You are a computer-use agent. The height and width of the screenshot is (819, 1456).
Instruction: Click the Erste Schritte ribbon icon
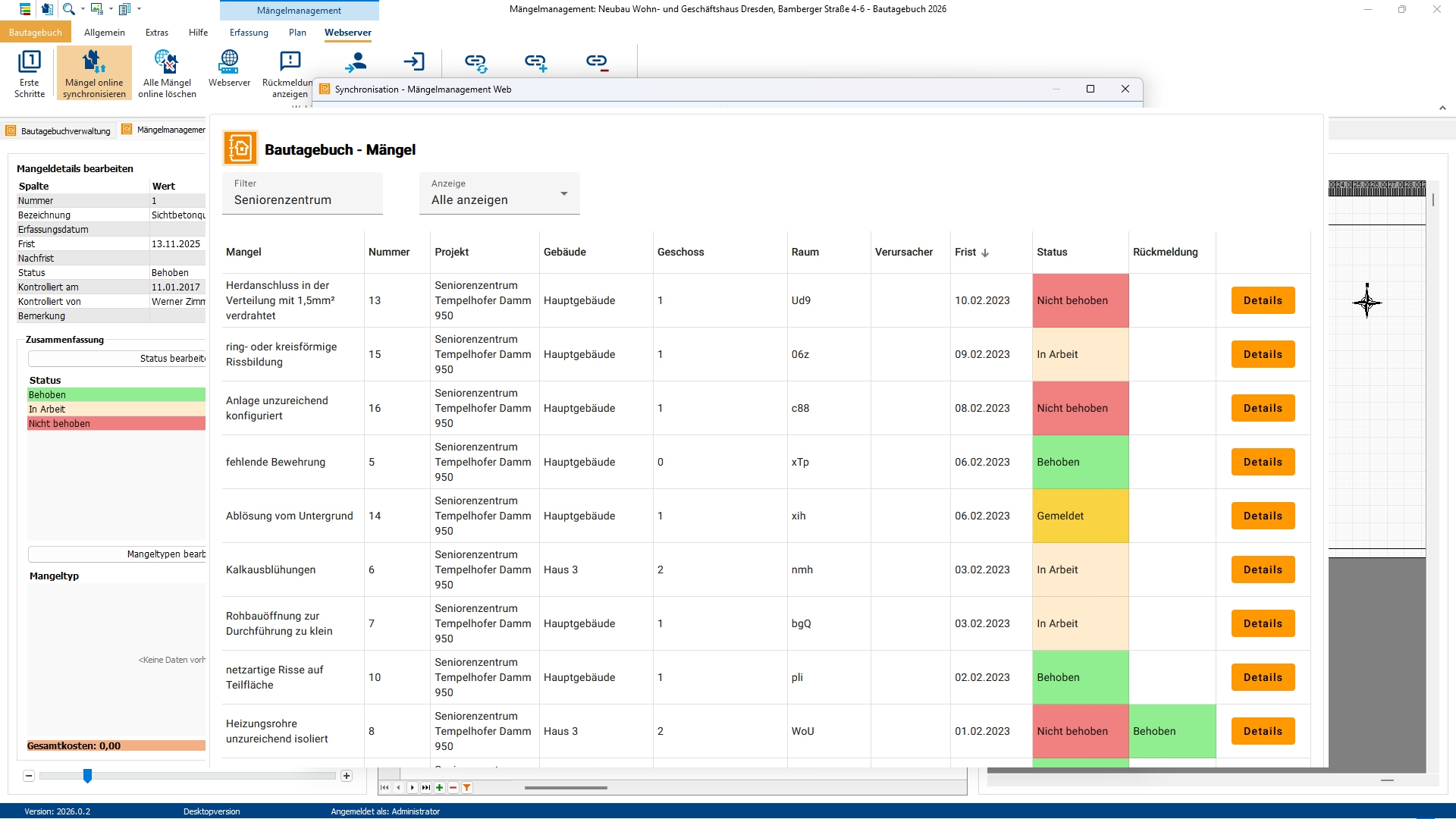[x=30, y=73]
